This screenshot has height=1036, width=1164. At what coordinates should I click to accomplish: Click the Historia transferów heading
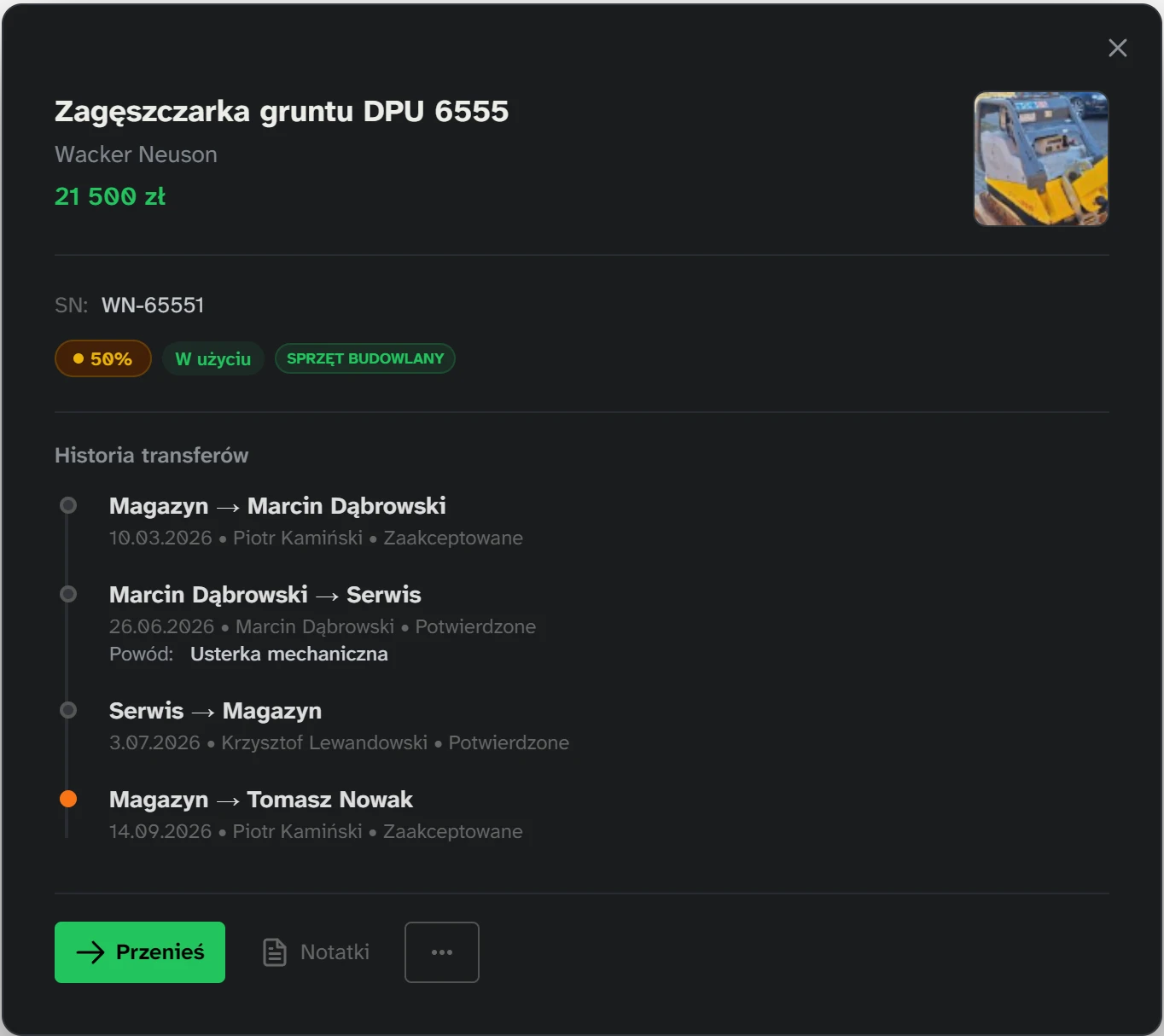[x=152, y=456]
